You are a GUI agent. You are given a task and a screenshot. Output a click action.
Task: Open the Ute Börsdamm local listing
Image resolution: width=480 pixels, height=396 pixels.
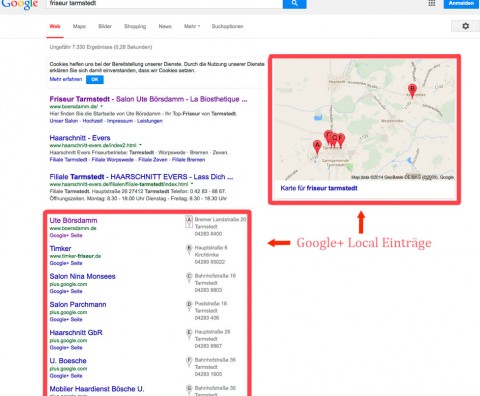[x=73, y=220]
